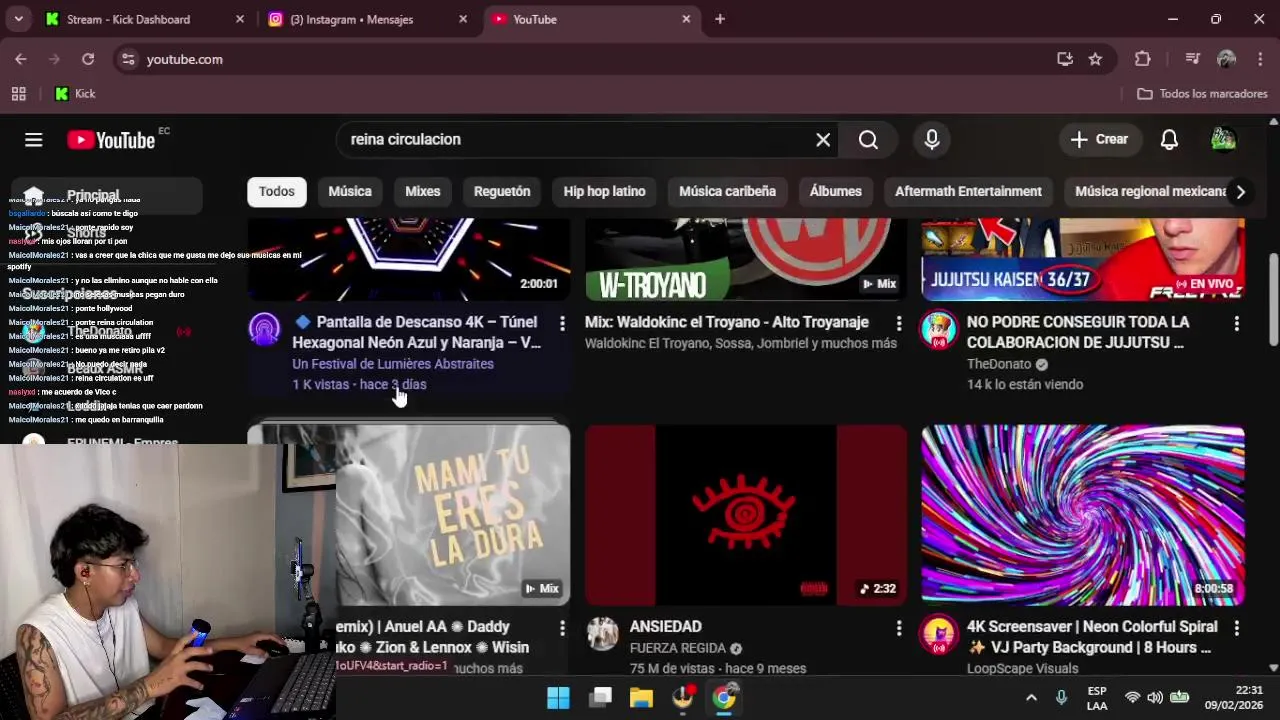The image size is (1280, 720).
Task: Open options for 4K Screensaver video
Action: point(1237,628)
